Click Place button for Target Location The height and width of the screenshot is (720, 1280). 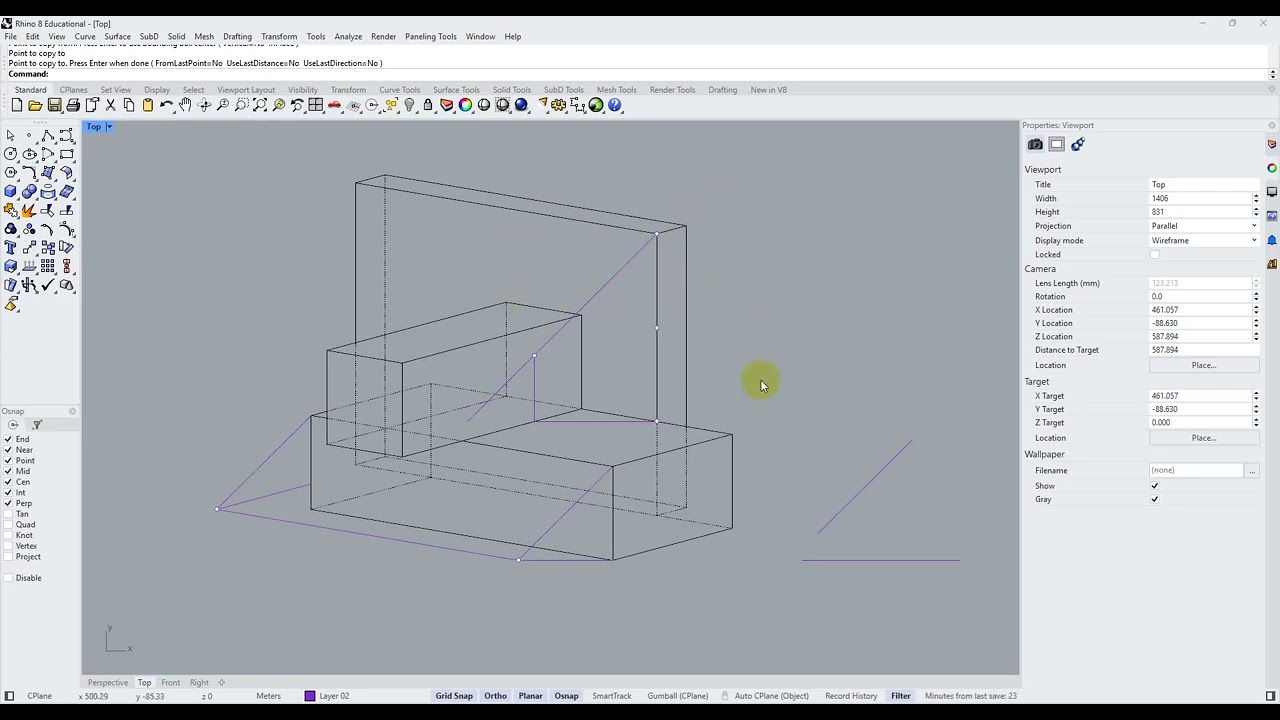(x=1203, y=438)
